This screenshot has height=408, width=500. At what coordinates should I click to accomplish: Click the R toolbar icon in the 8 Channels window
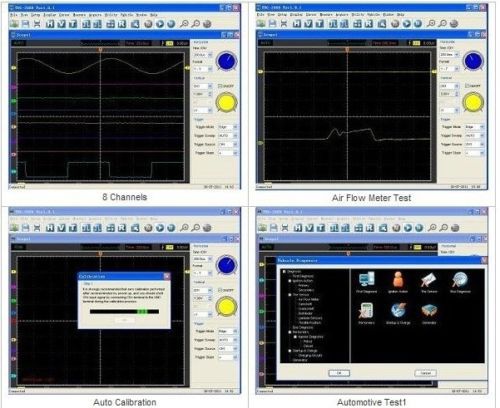(x=122, y=24)
